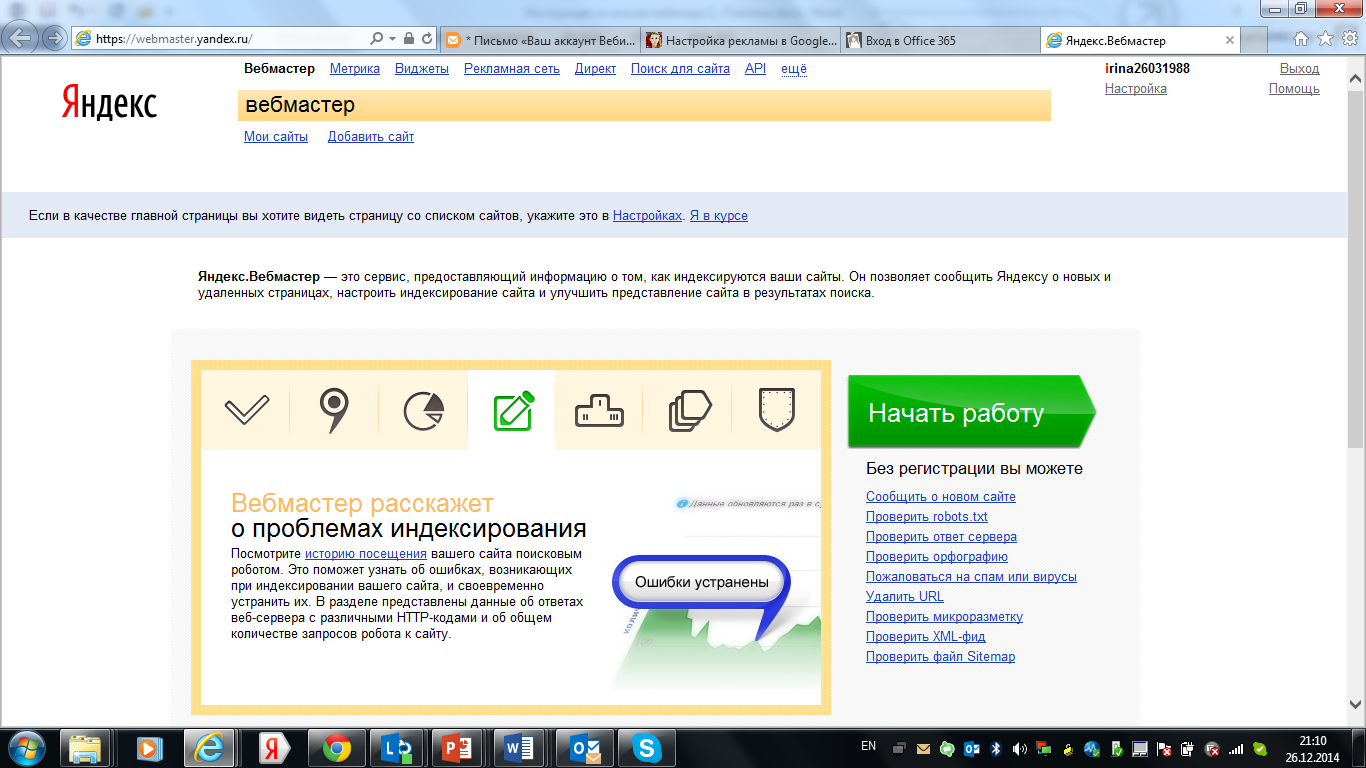
Task: Click 'Проверить орфографию' link
Action: tap(937, 557)
